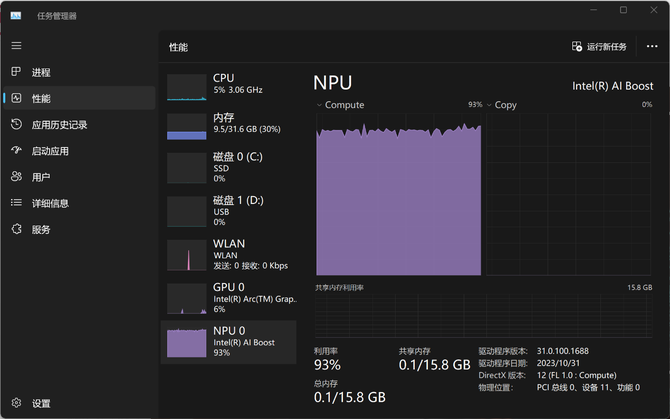This screenshot has height=419, width=670.
Task: Open the hamburger navigation menu
Action: [x=16, y=46]
